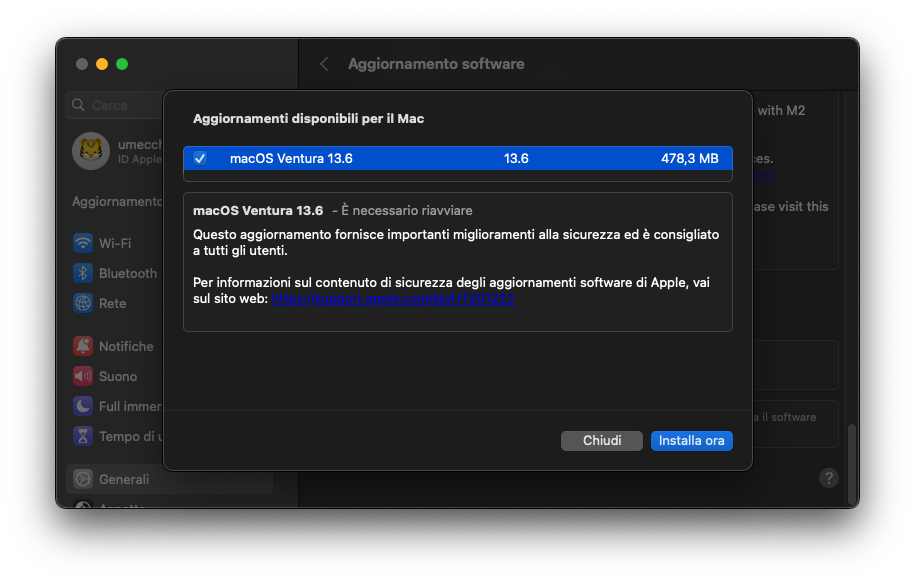Uncheck the macOS Ventura 13.6 update checkbox
The height and width of the screenshot is (582, 915).
pos(200,158)
